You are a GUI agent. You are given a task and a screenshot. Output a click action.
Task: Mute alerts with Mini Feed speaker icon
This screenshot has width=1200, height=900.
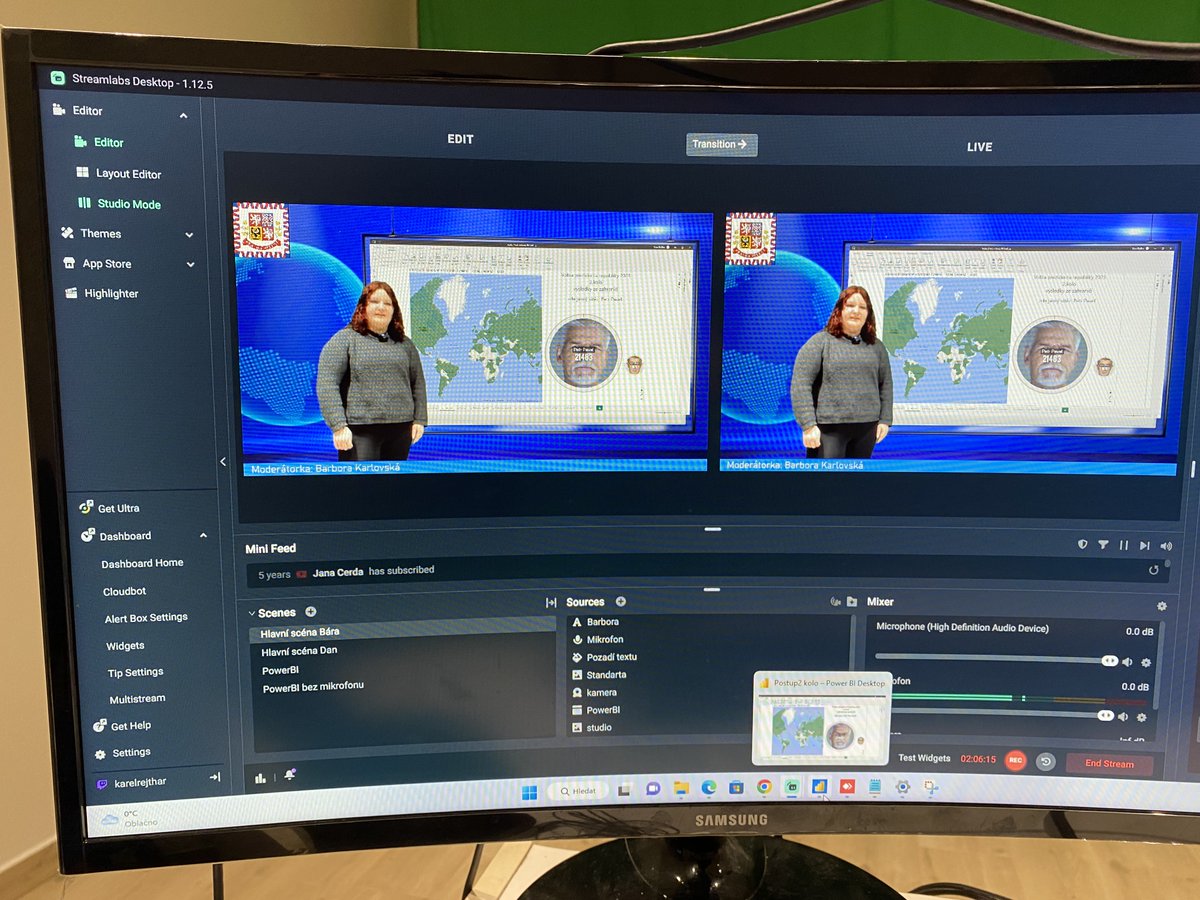pyautogui.click(x=1165, y=546)
